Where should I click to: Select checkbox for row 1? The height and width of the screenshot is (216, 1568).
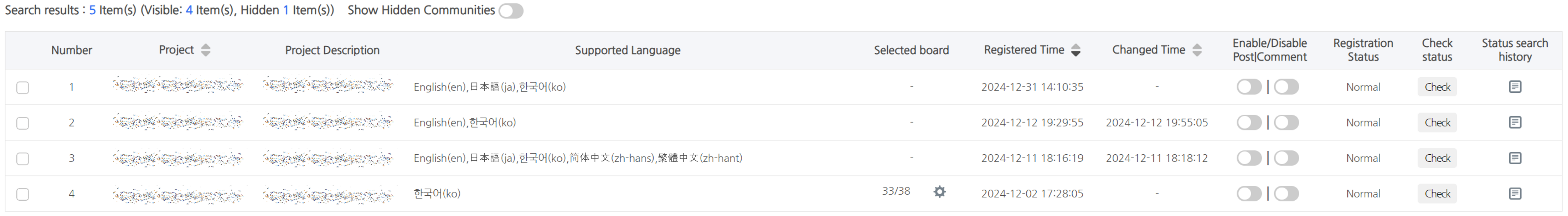point(22,88)
